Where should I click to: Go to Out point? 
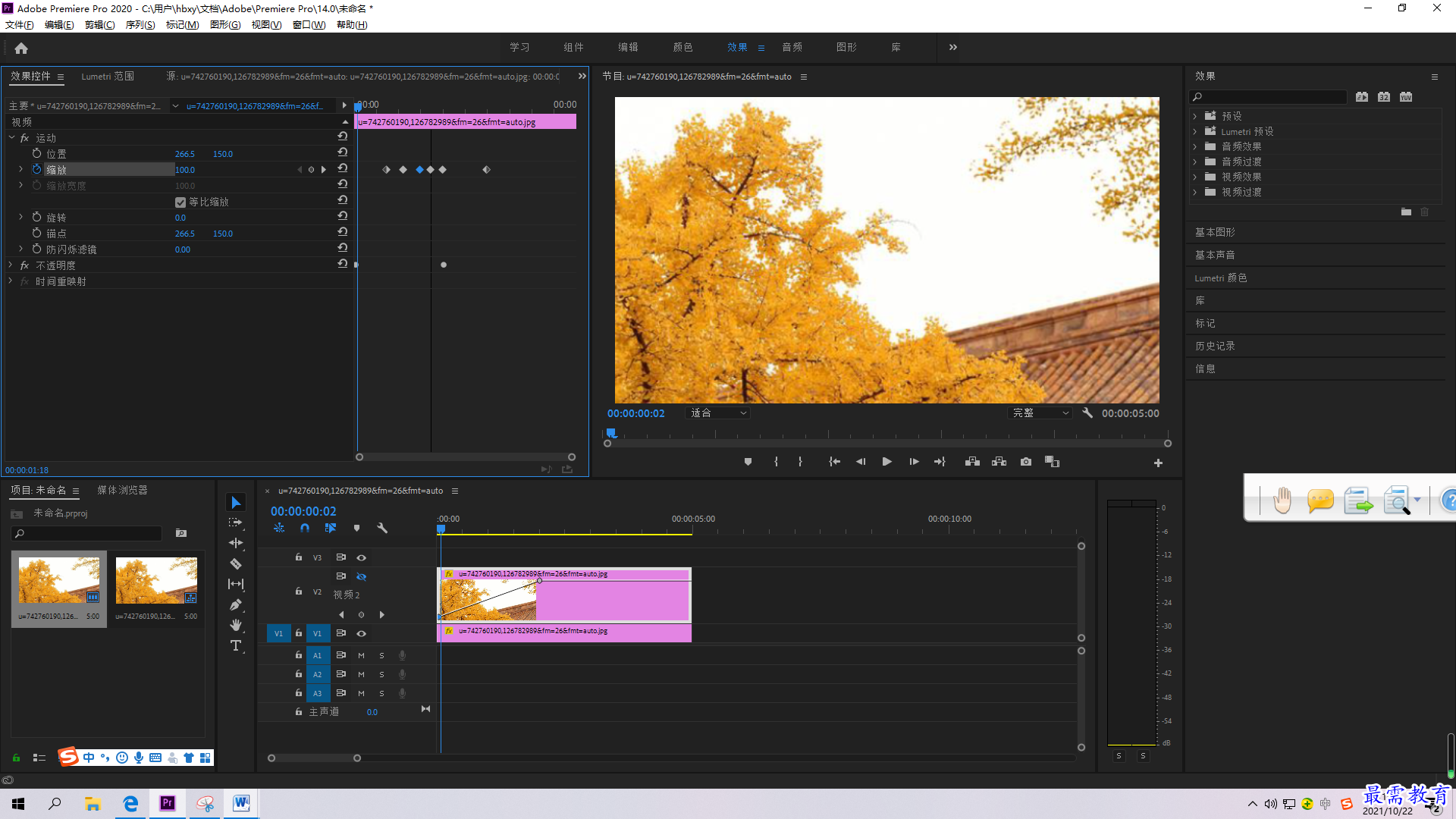940,462
